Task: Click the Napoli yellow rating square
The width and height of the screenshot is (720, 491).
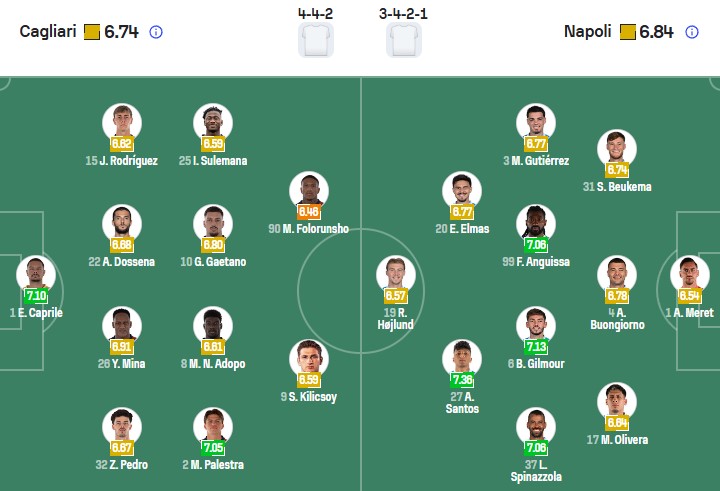Action: click(628, 32)
